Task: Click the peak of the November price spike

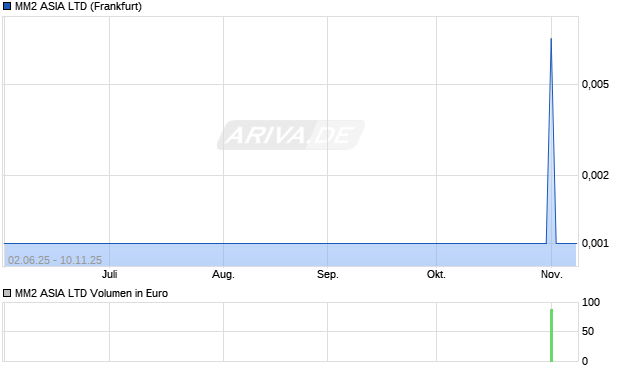Action: tap(551, 39)
